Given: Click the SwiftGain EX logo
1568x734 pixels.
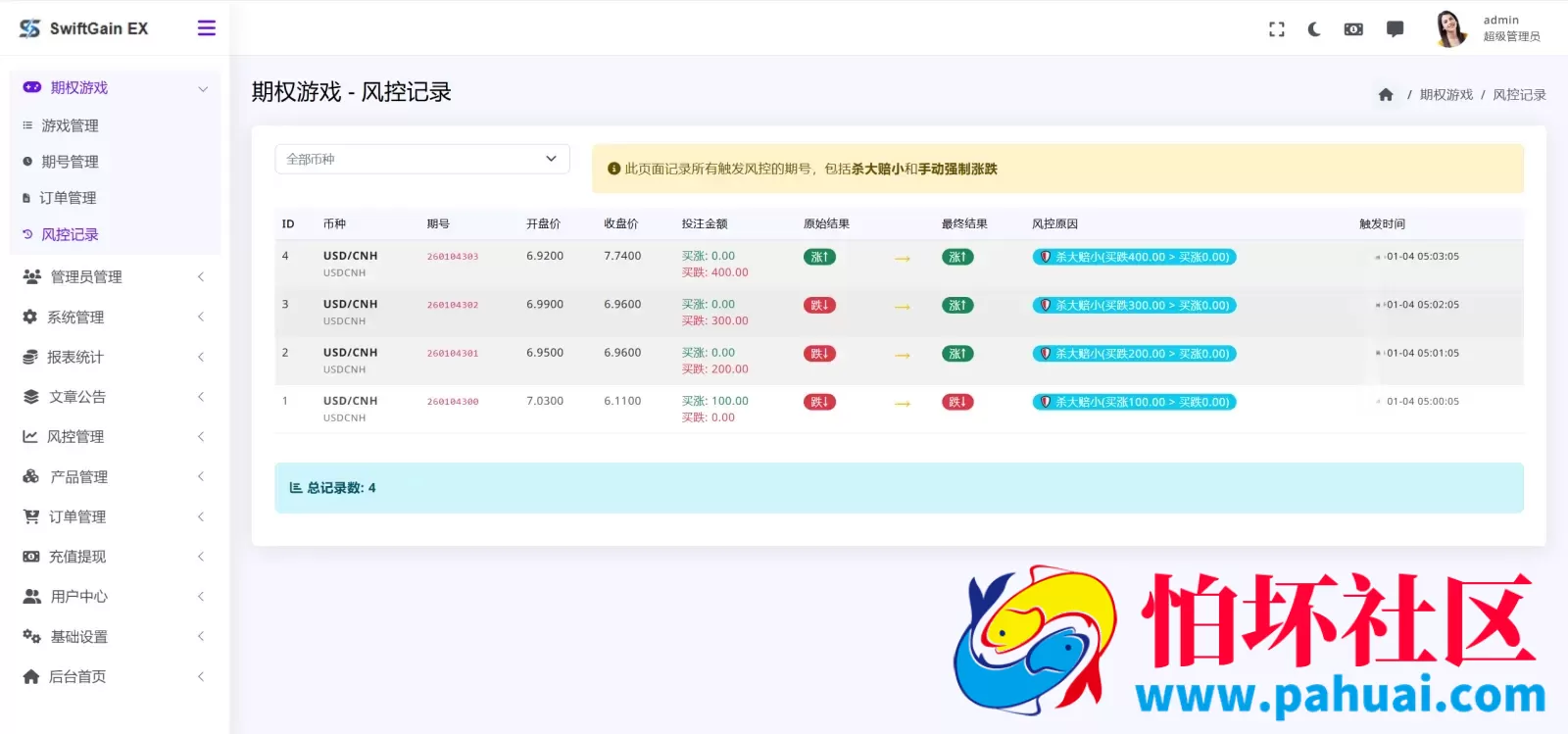Looking at the screenshot, I should click(x=83, y=28).
